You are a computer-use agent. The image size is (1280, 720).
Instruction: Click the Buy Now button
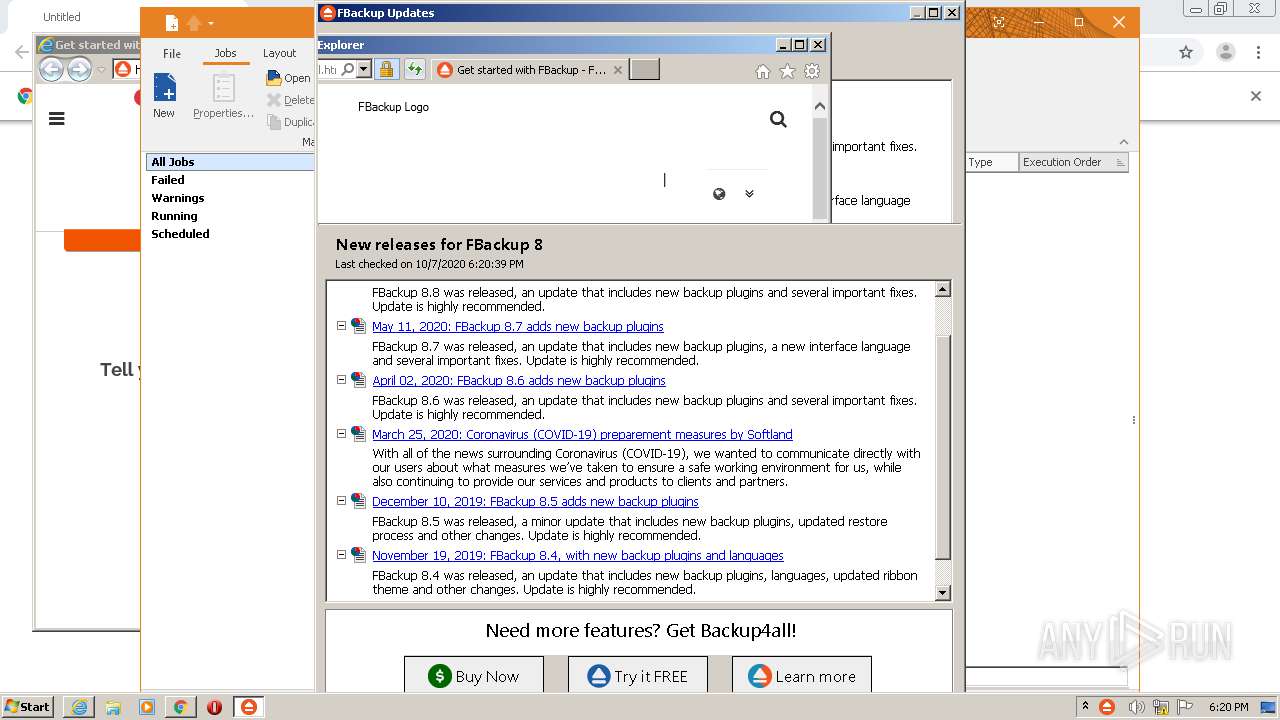click(x=474, y=675)
